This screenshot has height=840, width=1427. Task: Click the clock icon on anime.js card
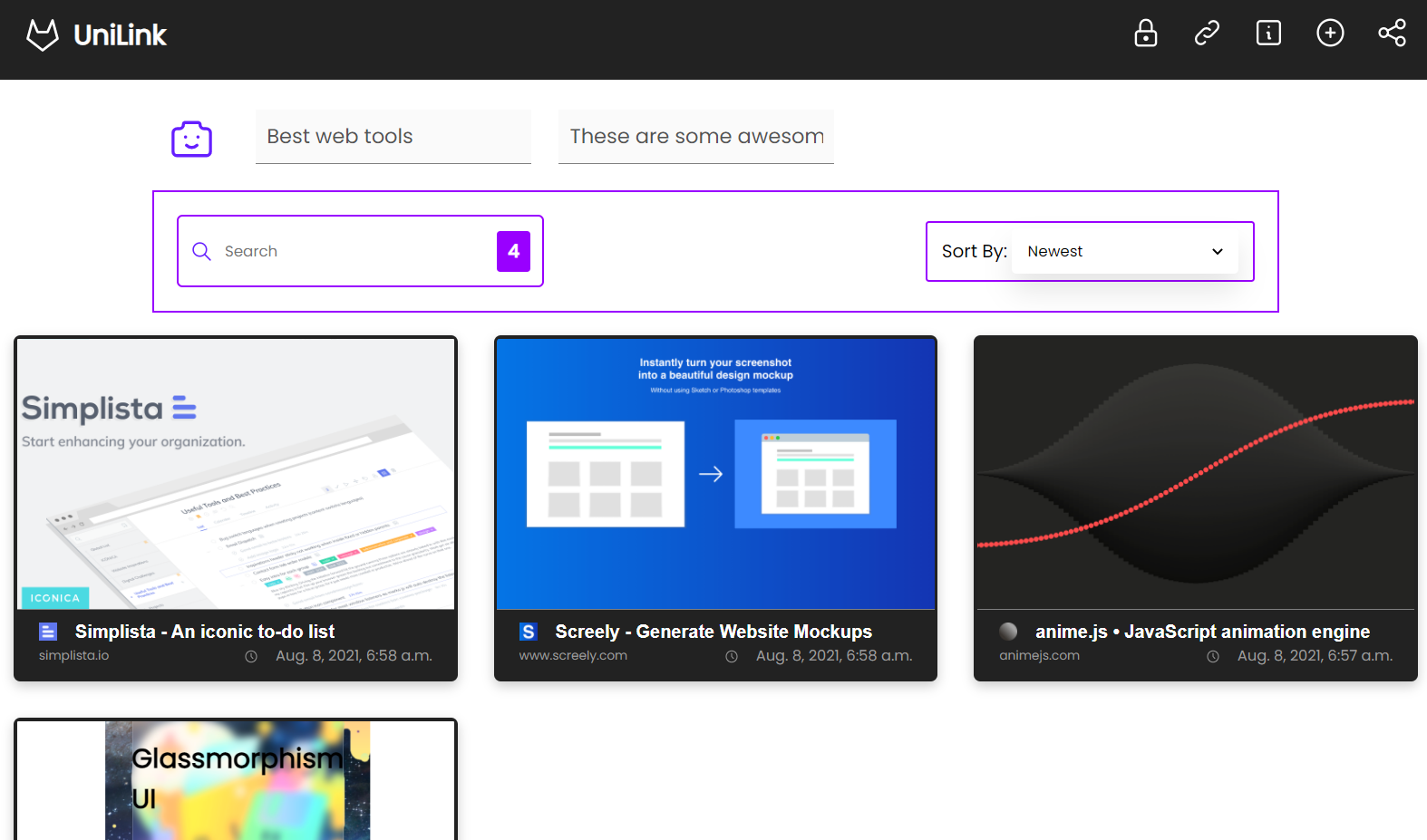(1213, 656)
